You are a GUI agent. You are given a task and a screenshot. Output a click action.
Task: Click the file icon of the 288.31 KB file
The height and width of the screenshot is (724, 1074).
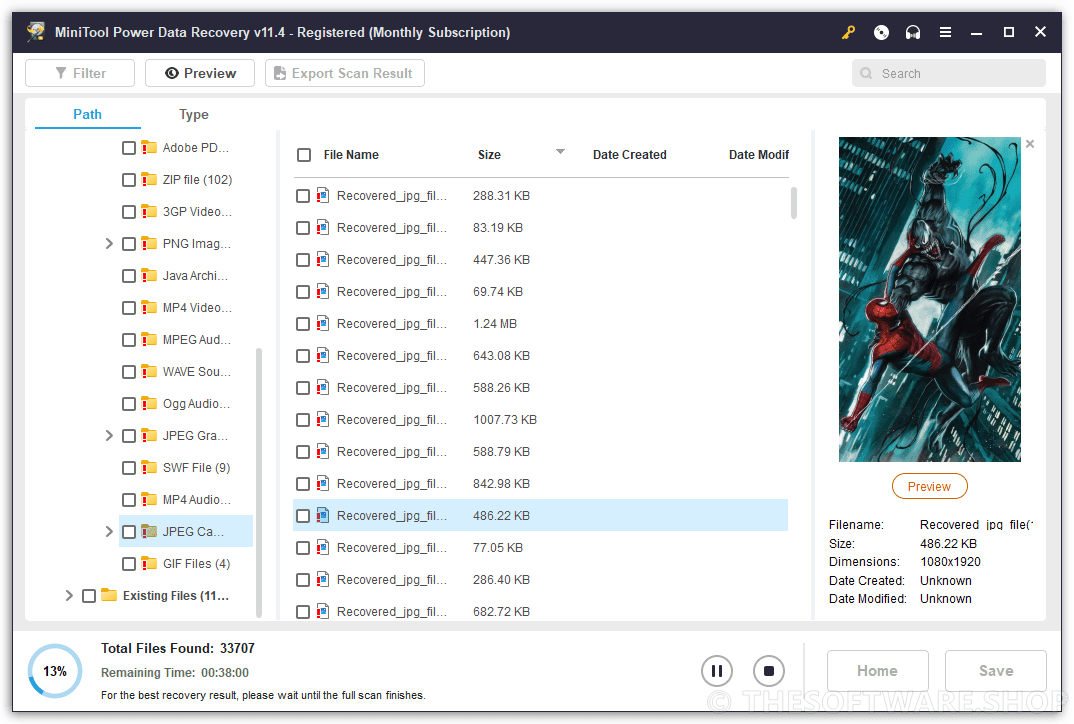323,195
